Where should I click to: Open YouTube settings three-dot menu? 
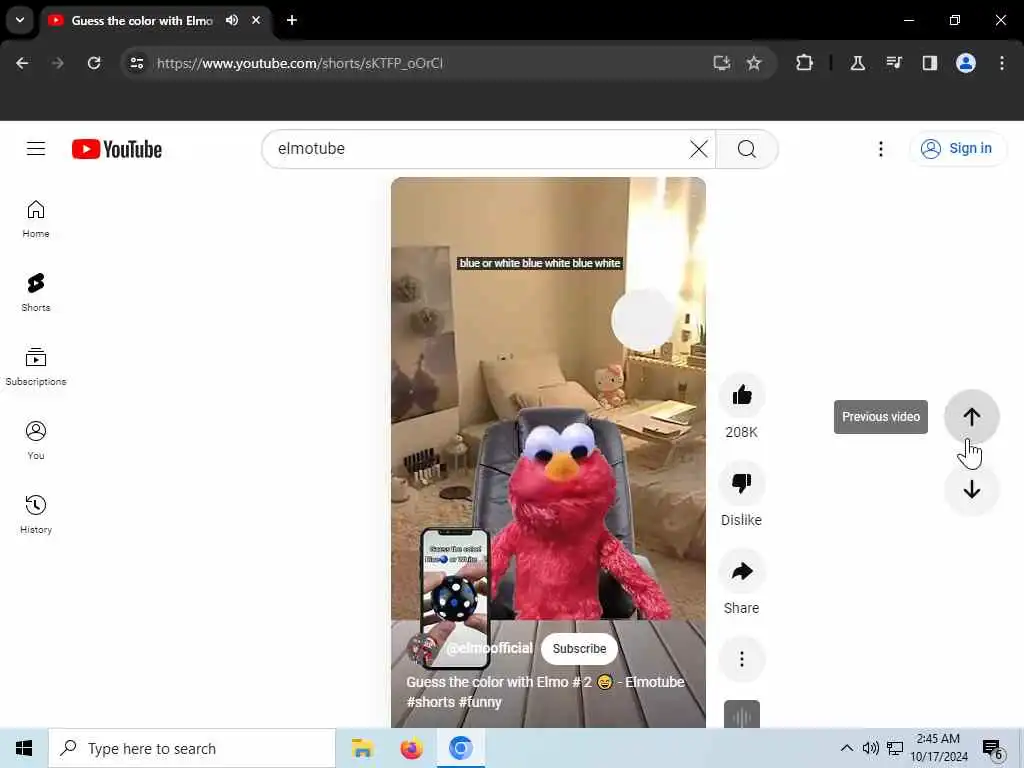coord(880,149)
